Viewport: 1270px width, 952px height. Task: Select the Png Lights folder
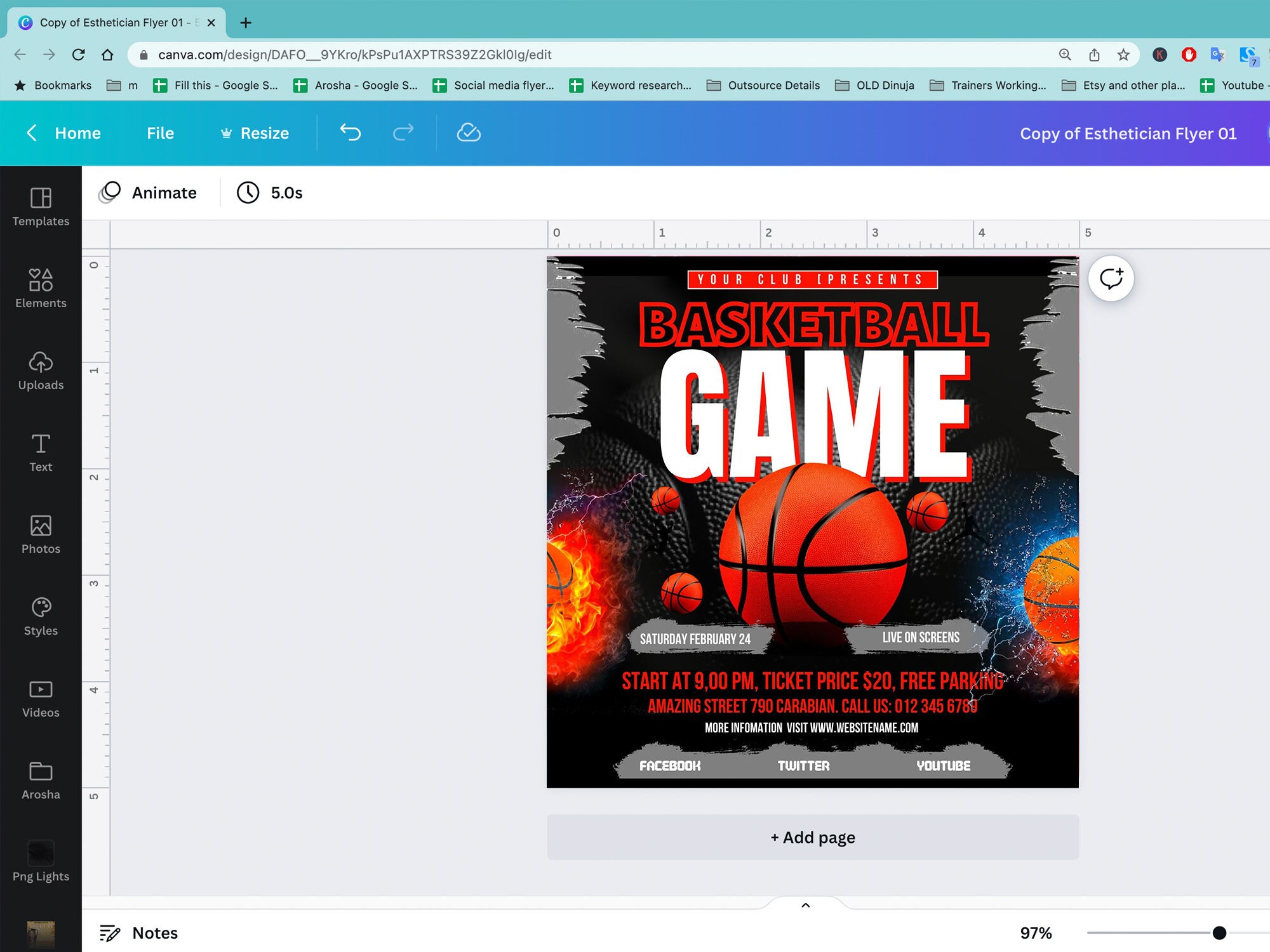[x=40, y=861]
